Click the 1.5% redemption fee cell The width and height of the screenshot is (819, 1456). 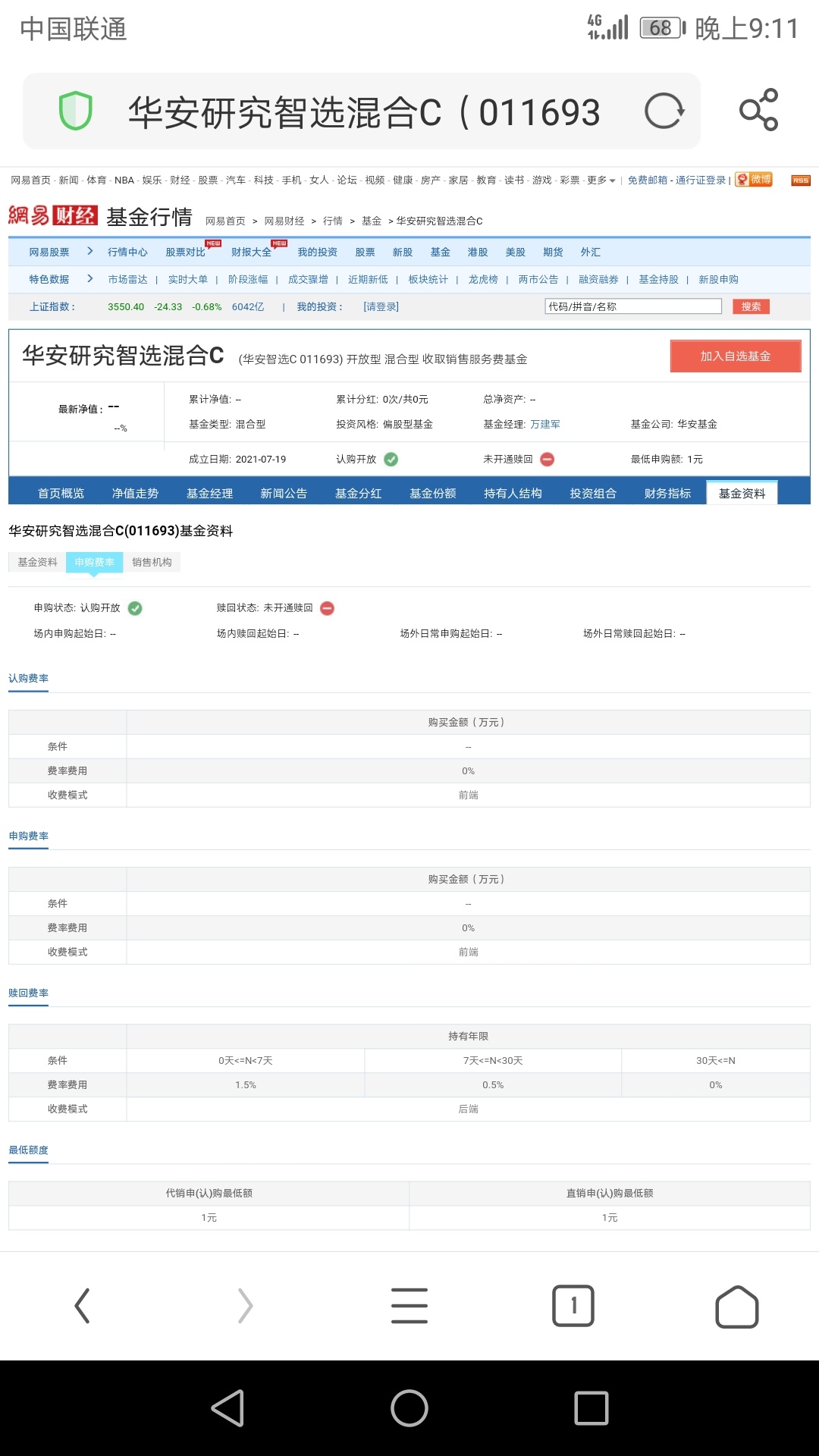coord(246,1084)
